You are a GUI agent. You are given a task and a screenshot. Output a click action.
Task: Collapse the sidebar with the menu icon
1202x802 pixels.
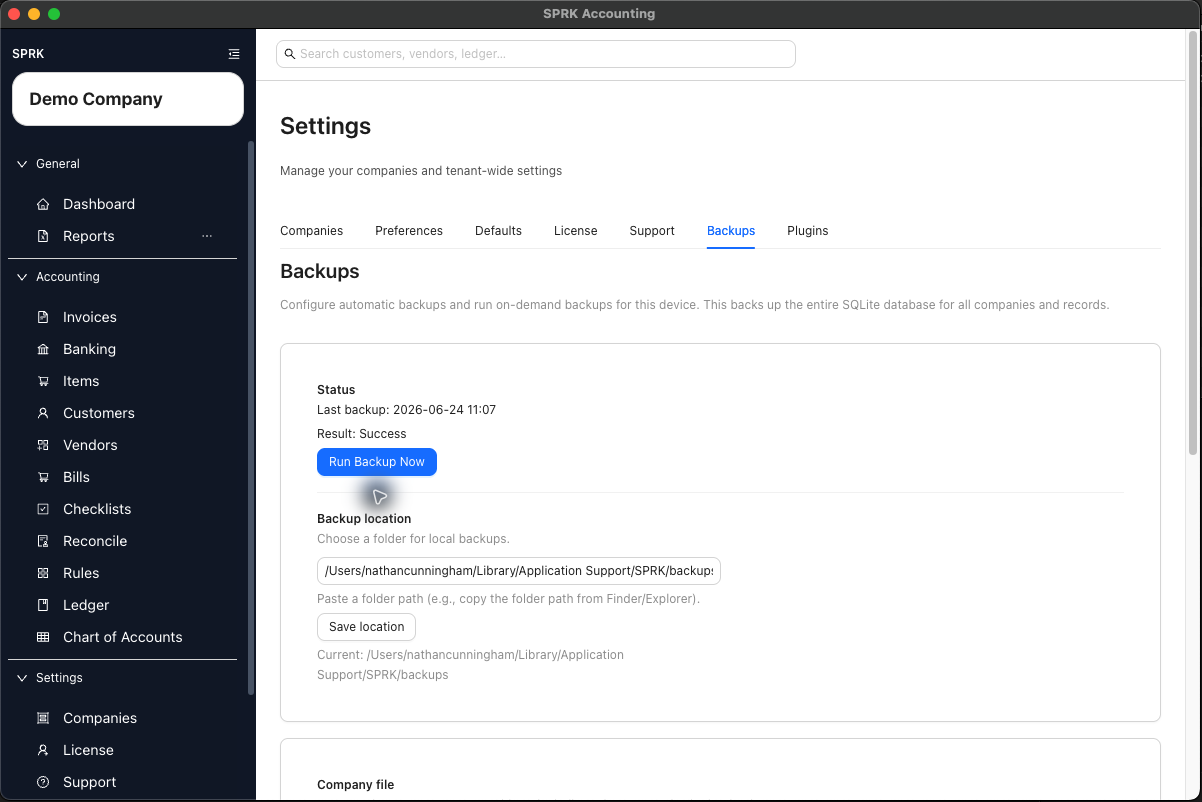tap(234, 54)
